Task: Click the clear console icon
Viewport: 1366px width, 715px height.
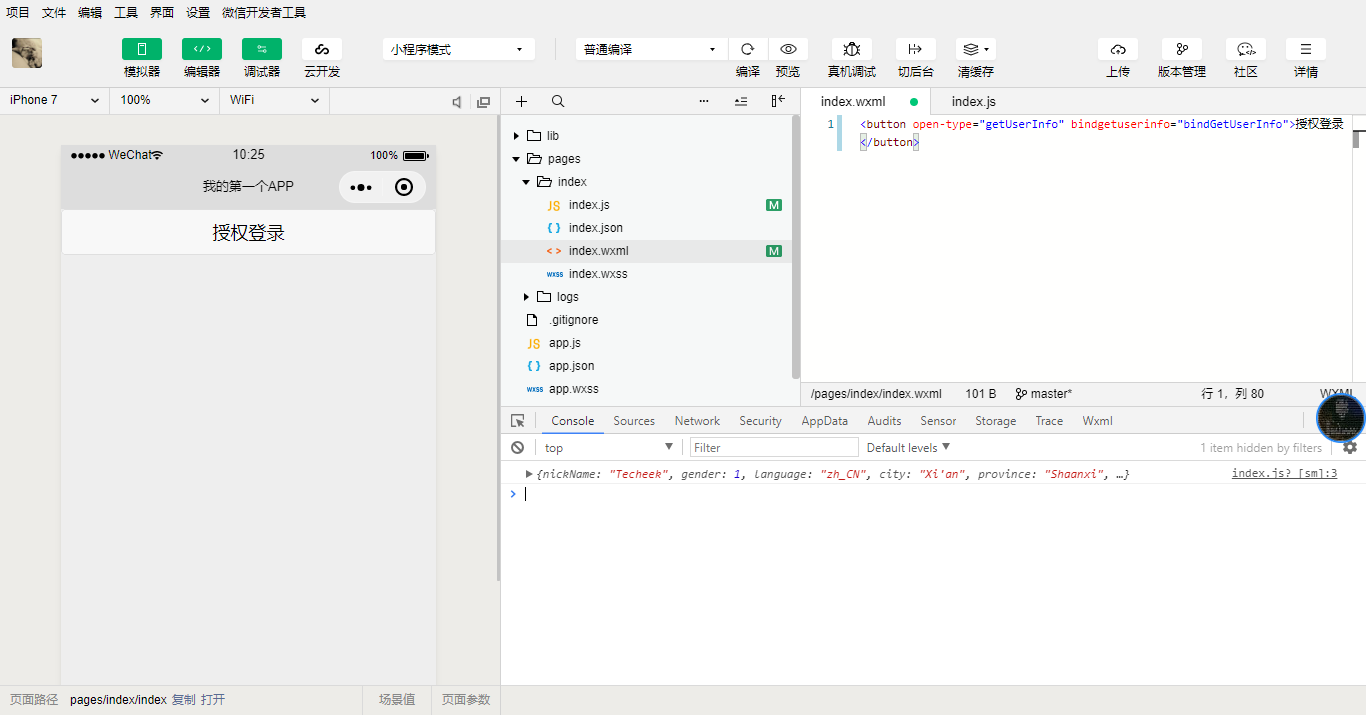Action: [x=517, y=448]
